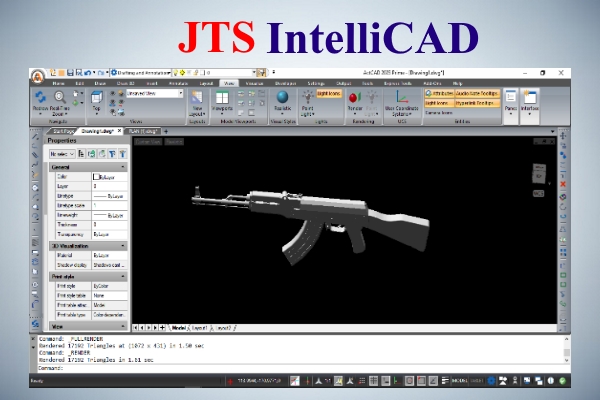Click the Save floppy disk icon

click(x=70, y=72)
